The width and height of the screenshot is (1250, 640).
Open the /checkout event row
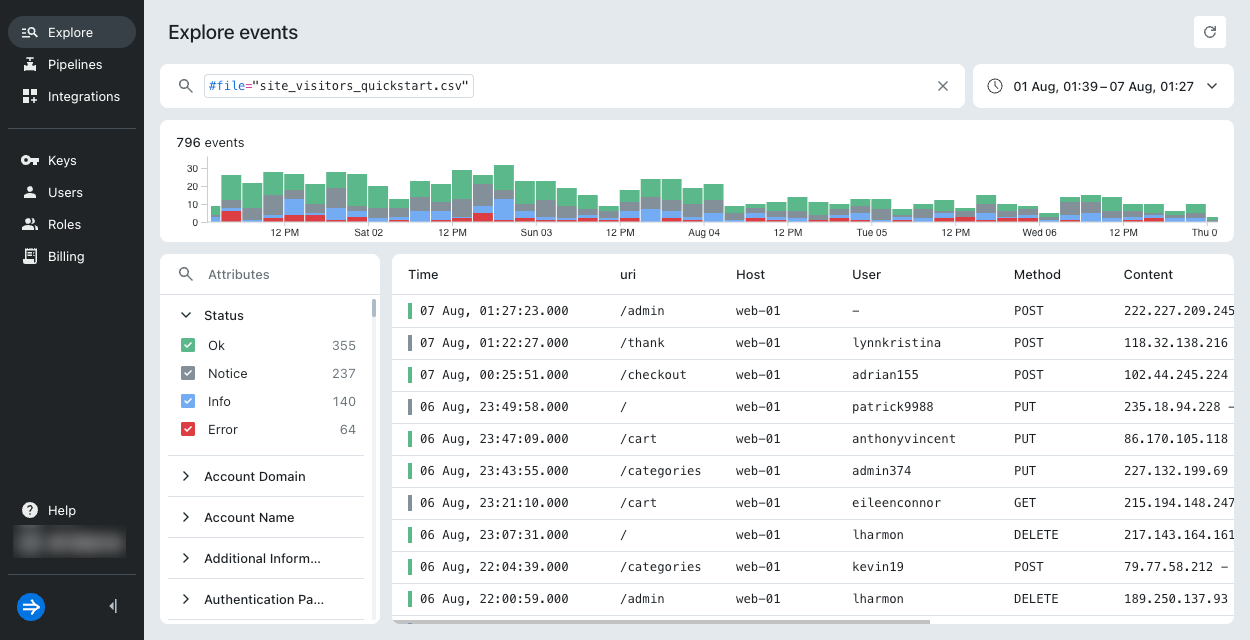(x=812, y=375)
